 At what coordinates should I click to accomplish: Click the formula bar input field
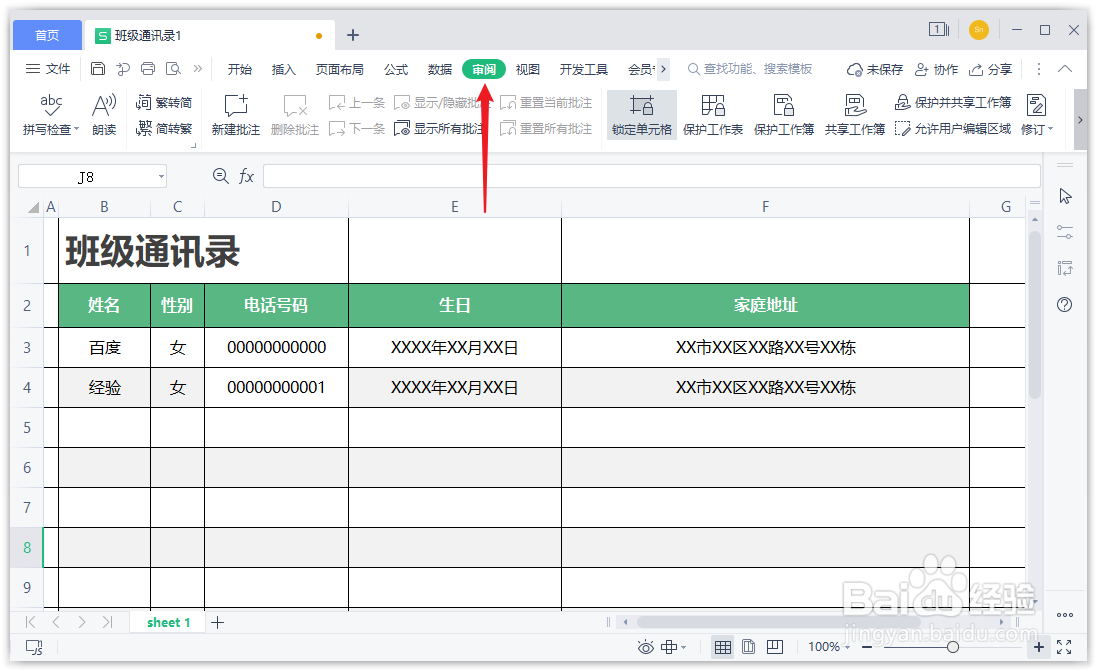point(651,176)
